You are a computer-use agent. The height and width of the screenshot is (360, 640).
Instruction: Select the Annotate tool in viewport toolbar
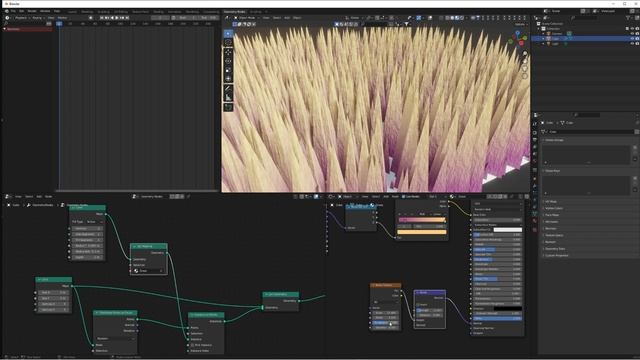(x=228, y=89)
